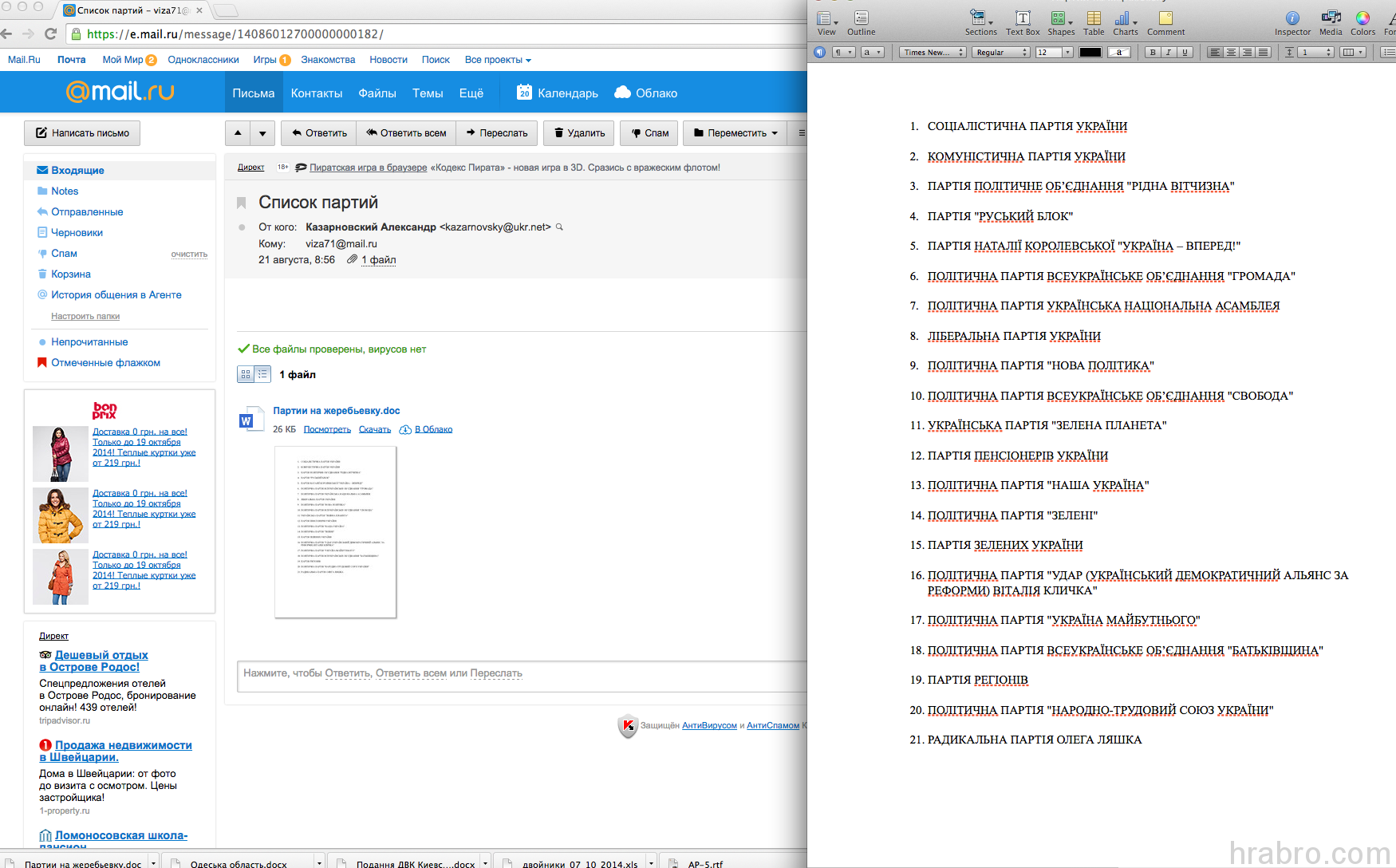Image resolution: width=1396 pixels, height=868 pixels.
Task: Open the Media browser
Action: pyautogui.click(x=1331, y=21)
